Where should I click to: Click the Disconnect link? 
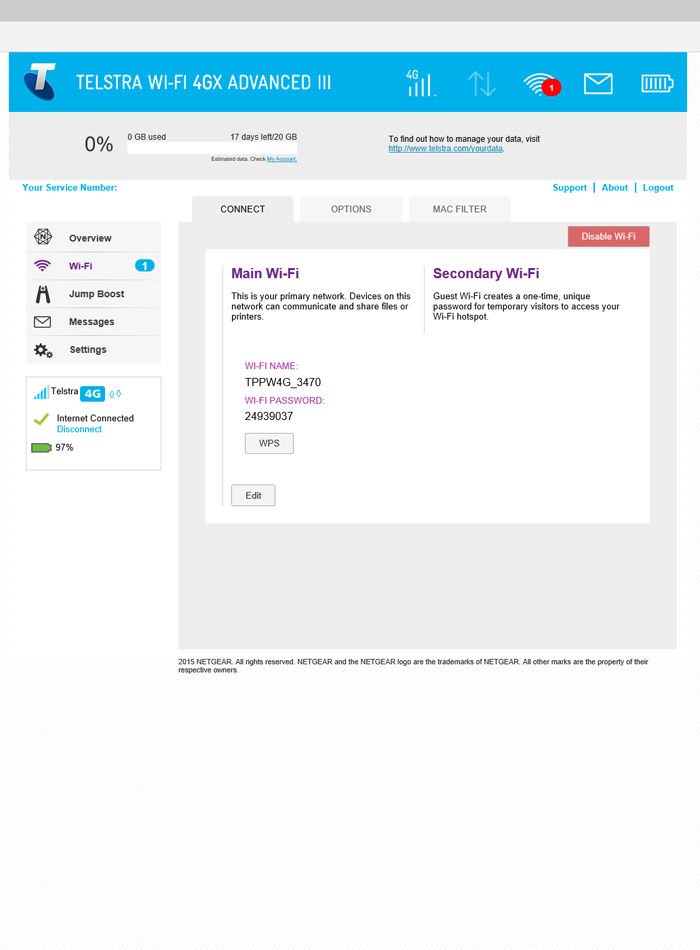click(79, 429)
